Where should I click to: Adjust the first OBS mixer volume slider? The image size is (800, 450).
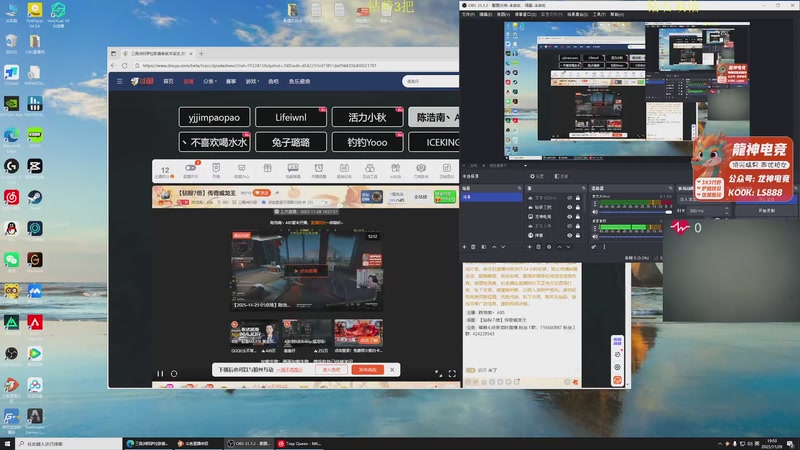tap(636, 212)
